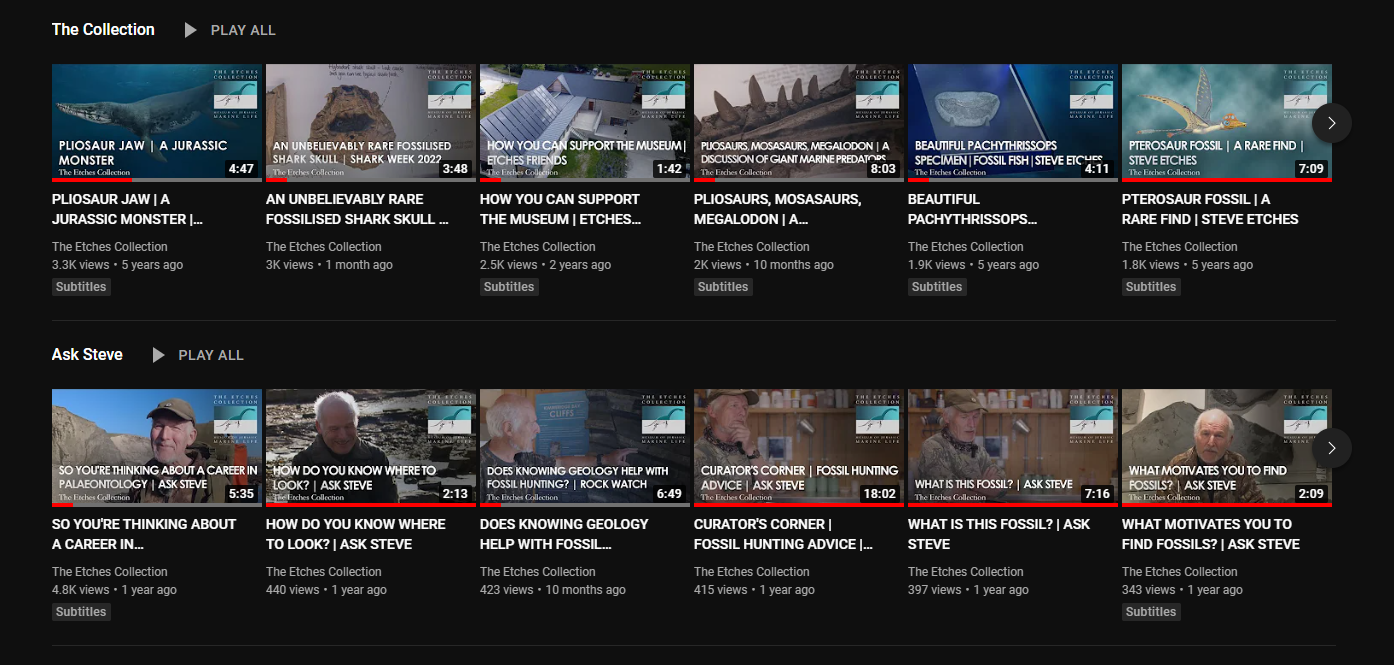Click '3.3K views • 5 years ago' text

pyautogui.click(x=118, y=265)
